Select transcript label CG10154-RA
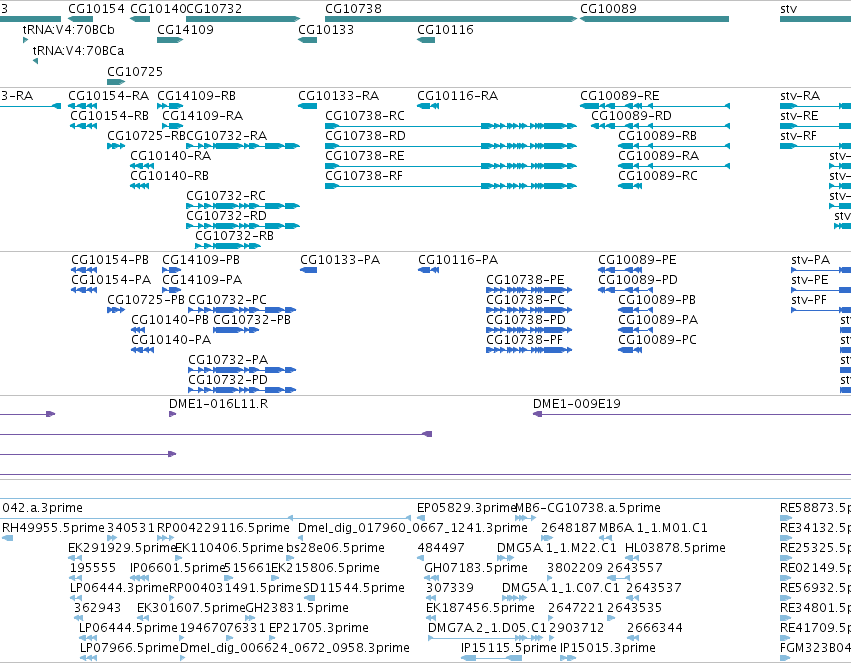Image resolution: width=851 pixels, height=663 pixels. pos(109,96)
